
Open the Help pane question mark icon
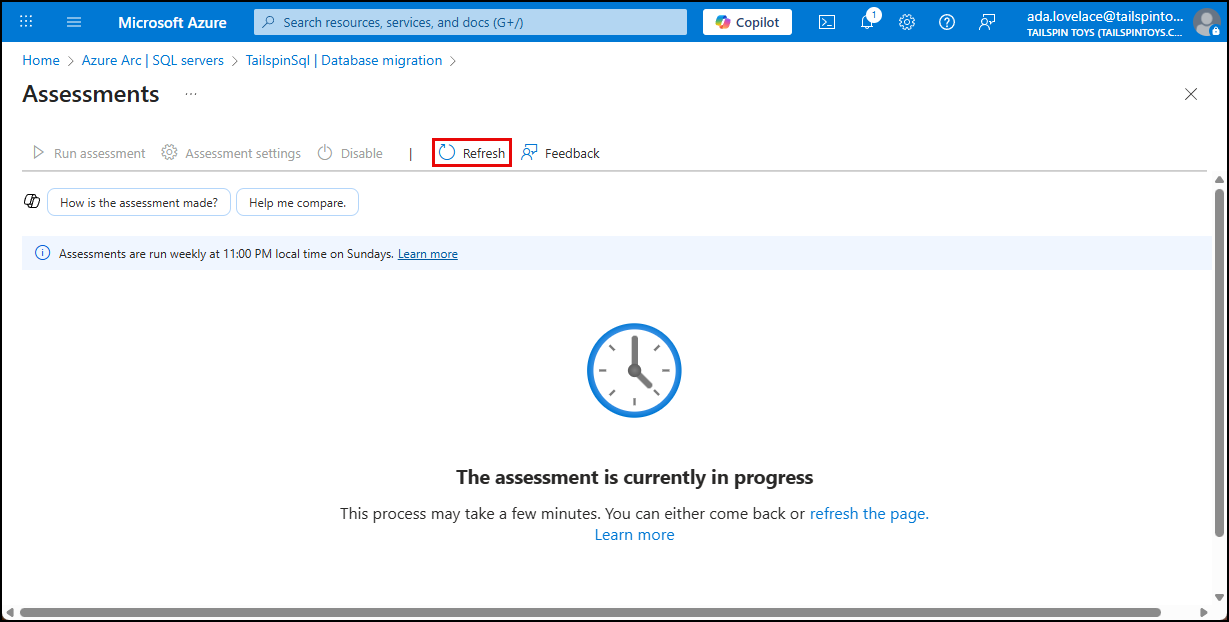coord(946,21)
